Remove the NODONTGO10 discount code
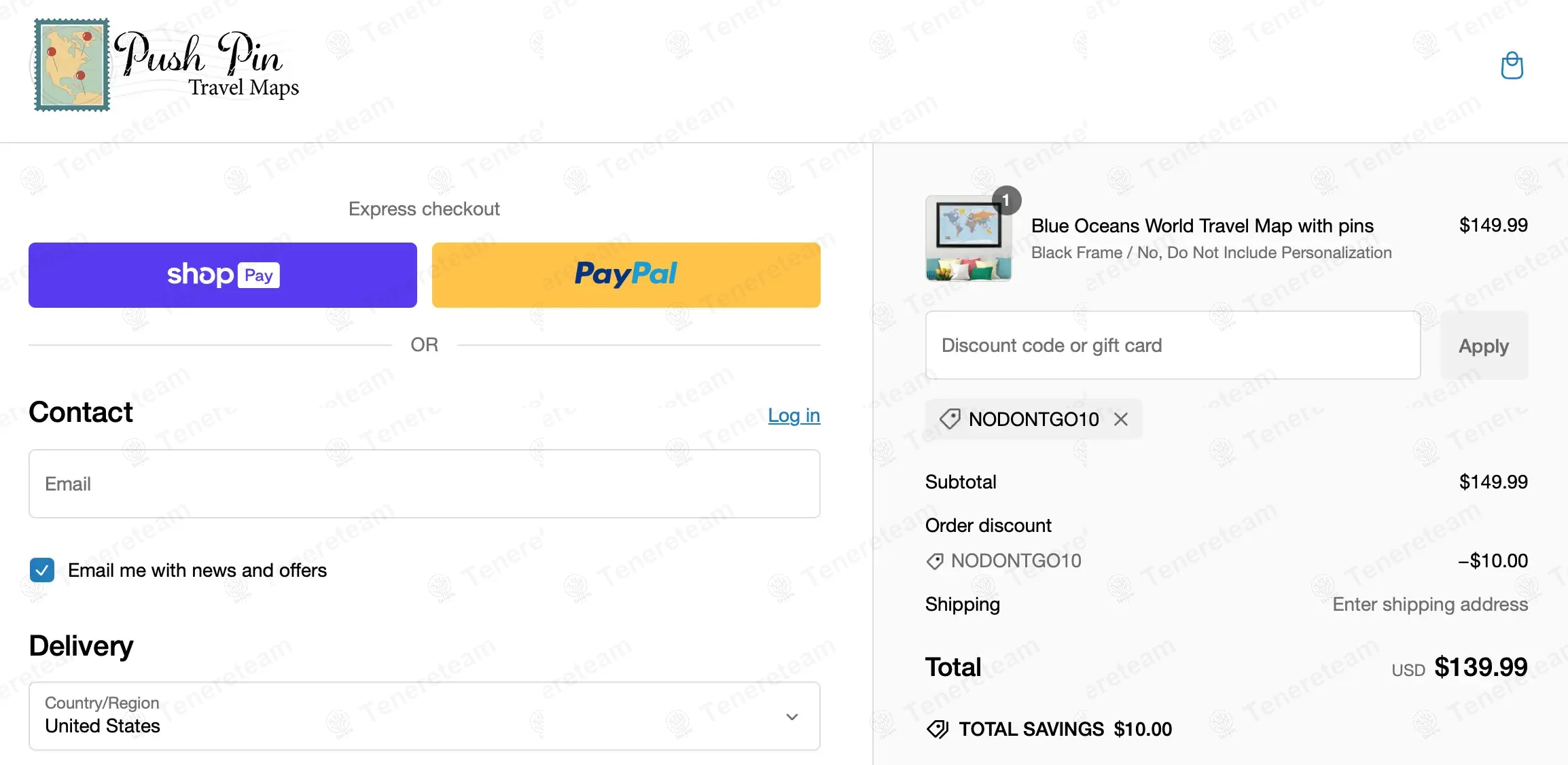 [x=1121, y=419]
